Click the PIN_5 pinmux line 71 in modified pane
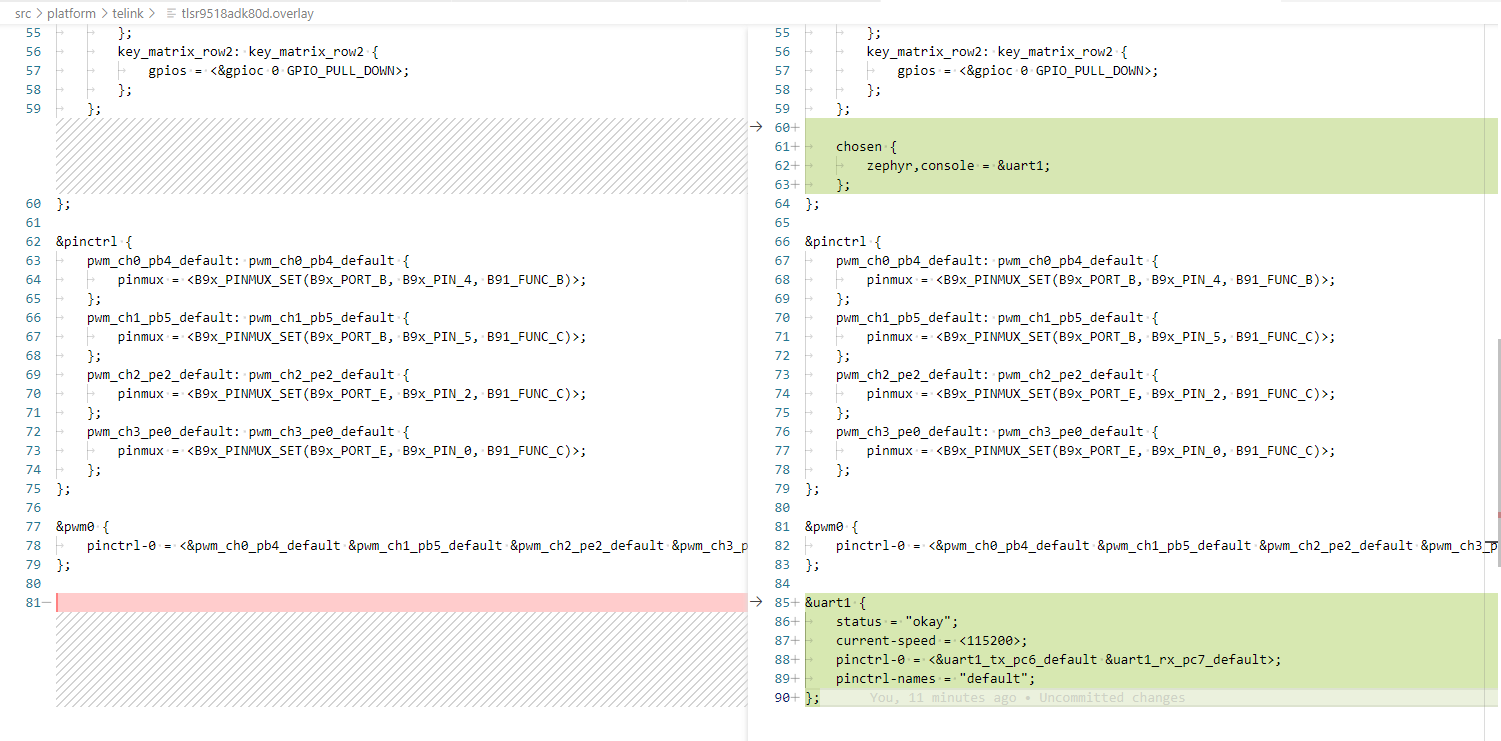The image size is (1501, 741). pos(1101,336)
